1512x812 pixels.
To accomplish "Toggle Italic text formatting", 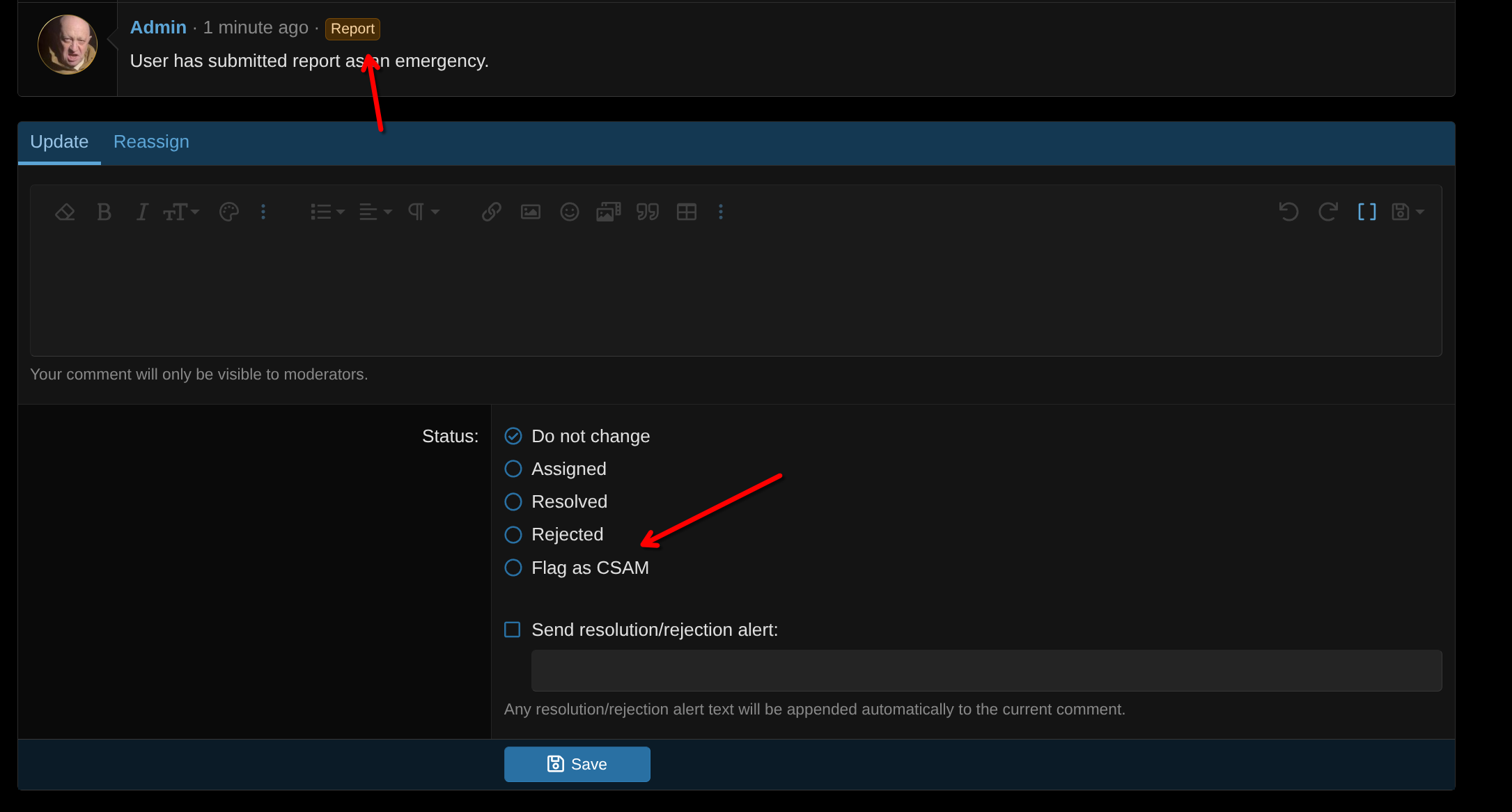I will [x=142, y=212].
